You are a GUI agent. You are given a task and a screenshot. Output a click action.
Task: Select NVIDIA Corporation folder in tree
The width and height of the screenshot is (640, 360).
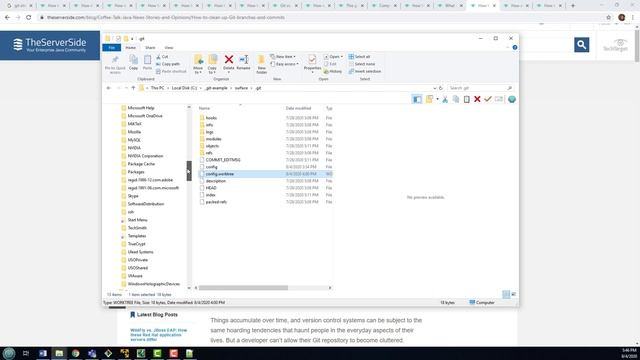pos(145,156)
